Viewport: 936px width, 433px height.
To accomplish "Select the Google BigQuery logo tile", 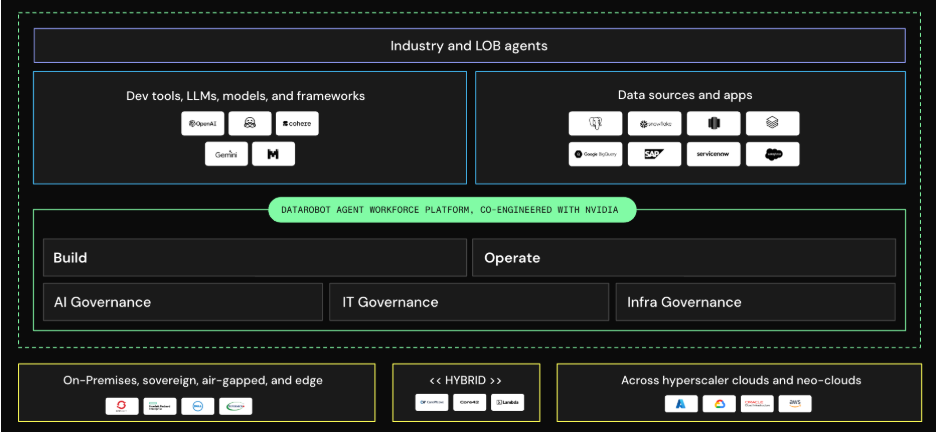I will click(x=595, y=154).
